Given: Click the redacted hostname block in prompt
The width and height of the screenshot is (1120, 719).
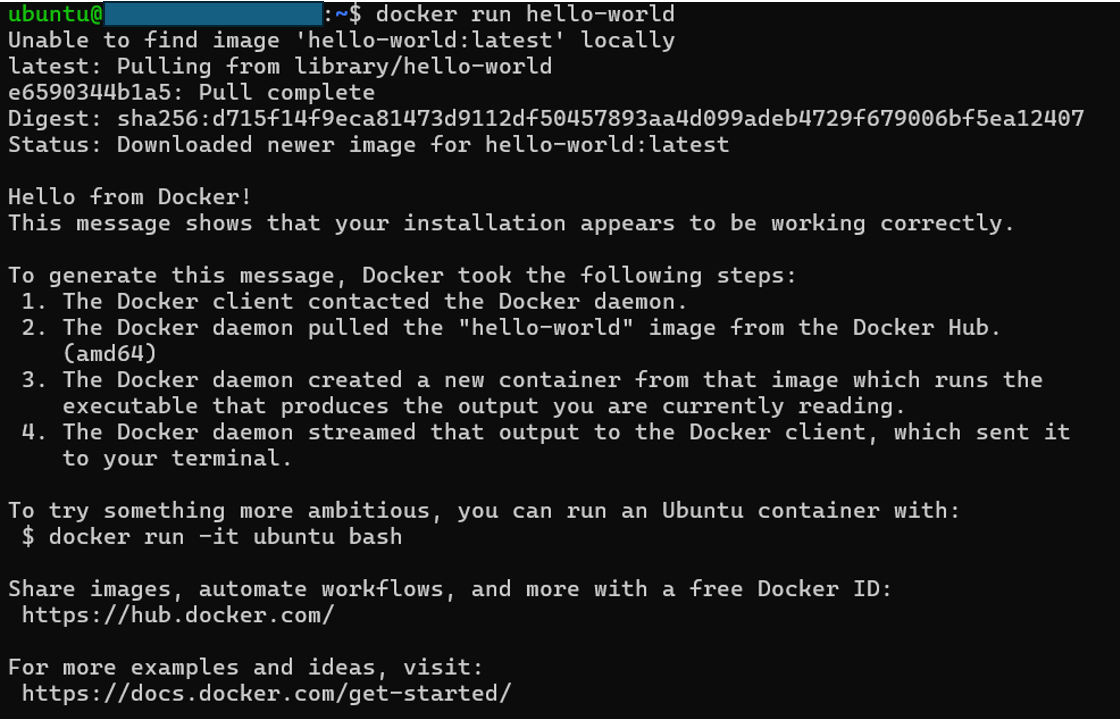Looking at the screenshot, I should (213, 14).
